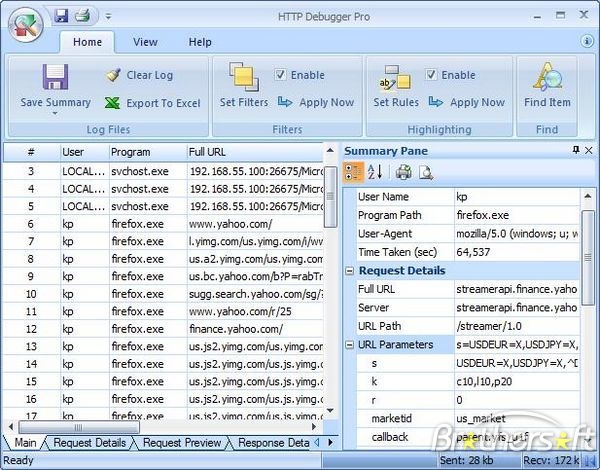The width and height of the screenshot is (600, 470).
Task: Open the Help ribbon tab
Action: coord(200,42)
